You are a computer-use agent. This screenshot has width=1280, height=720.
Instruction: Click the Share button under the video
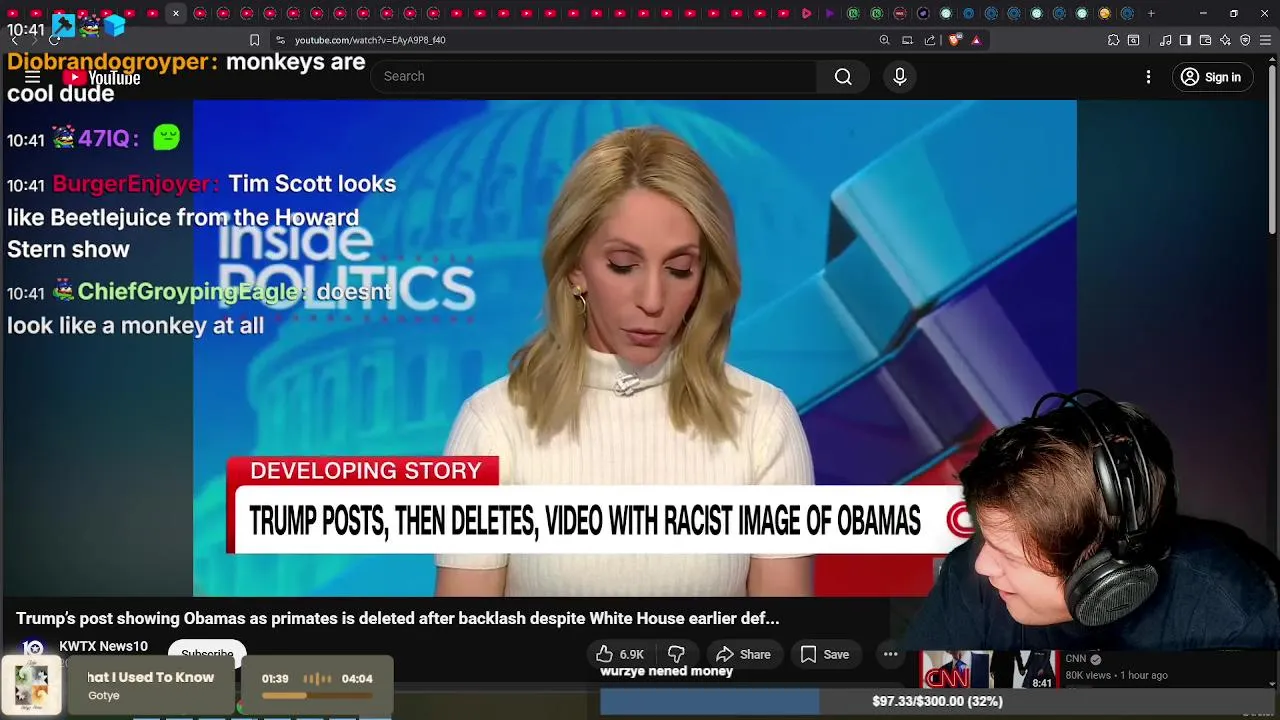pos(743,654)
